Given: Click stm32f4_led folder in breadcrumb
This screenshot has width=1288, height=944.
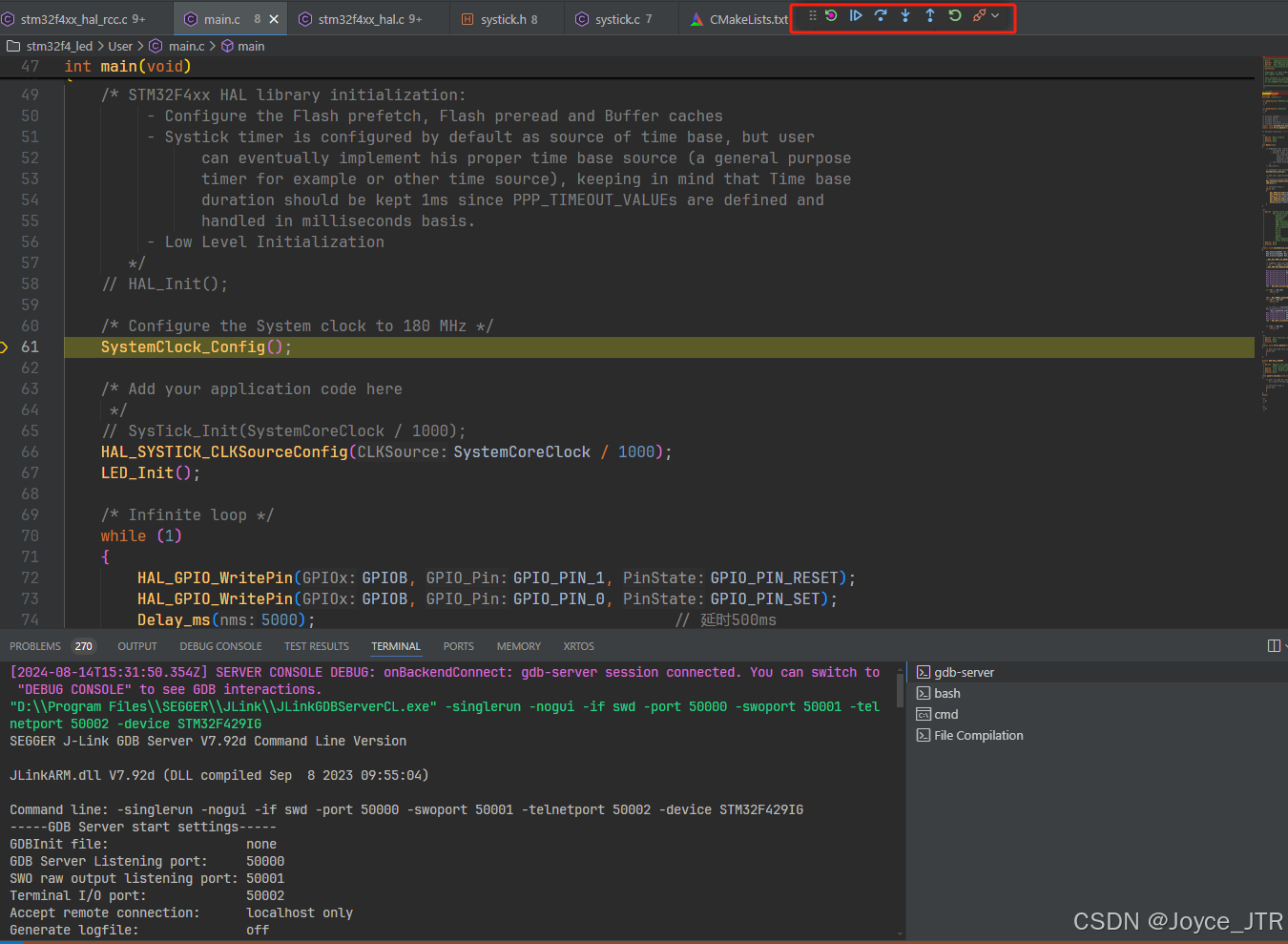Looking at the screenshot, I should [59, 46].
